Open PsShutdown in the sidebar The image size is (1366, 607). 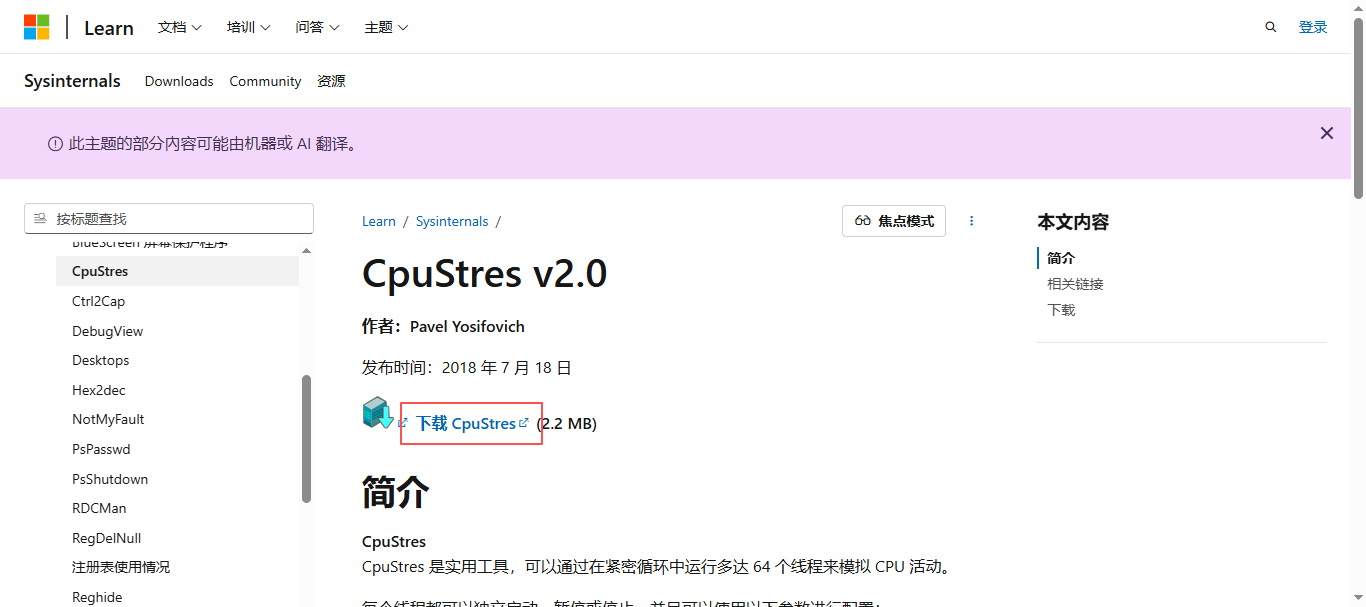(x=110, y=479)
